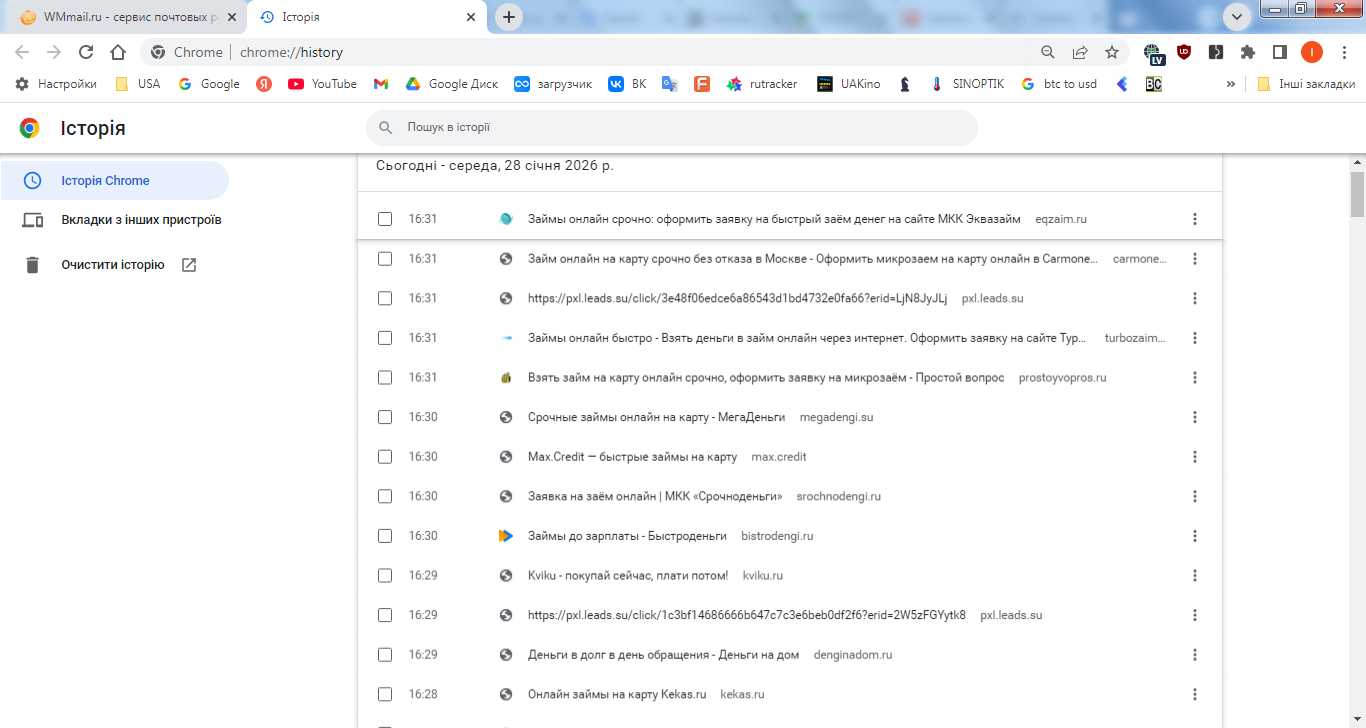Screen dimensions: 1366x728
Task: Expand the hidden bookmarks overflow chevron
Action: [x=1230, y=84]
